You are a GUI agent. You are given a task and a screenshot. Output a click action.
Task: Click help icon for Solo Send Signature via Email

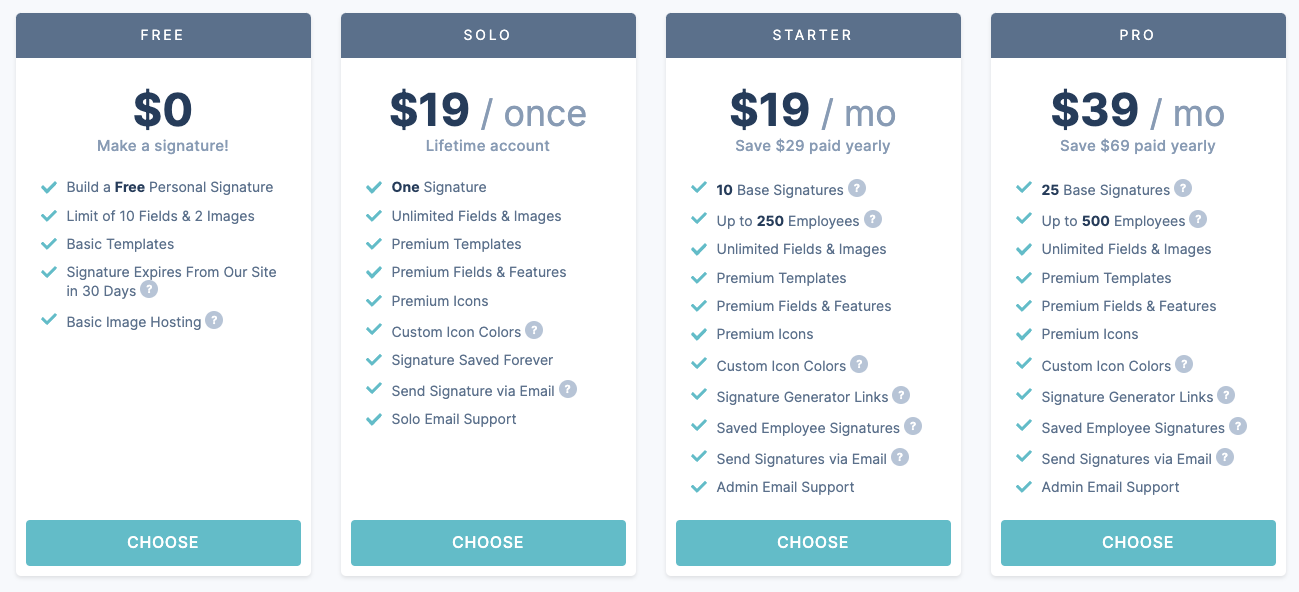click(x=568, y=389)
